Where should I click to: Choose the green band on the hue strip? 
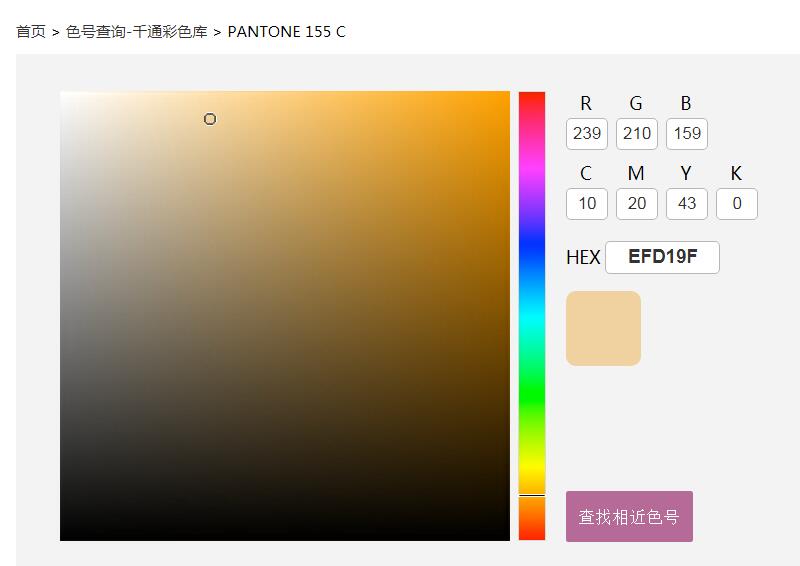(532, 392)
